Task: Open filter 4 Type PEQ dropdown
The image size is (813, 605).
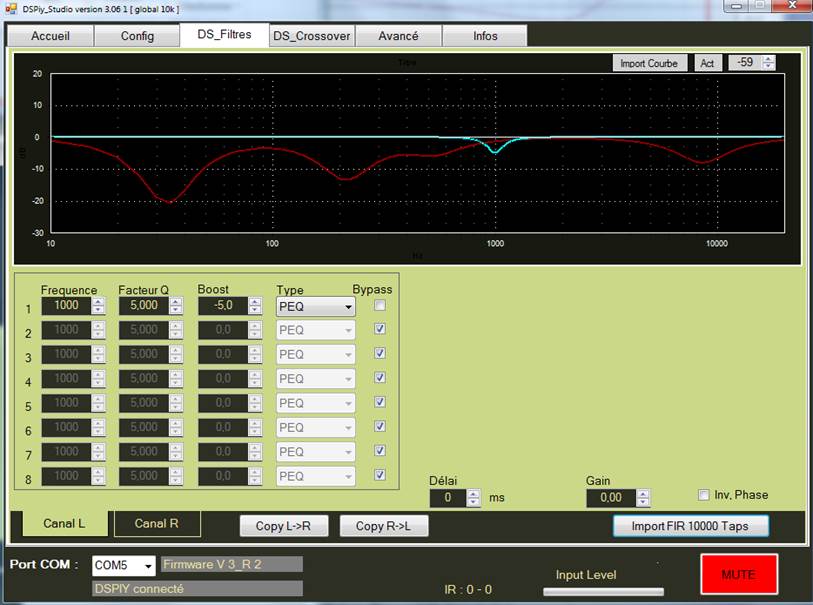Action: click(x=316, y=379)
